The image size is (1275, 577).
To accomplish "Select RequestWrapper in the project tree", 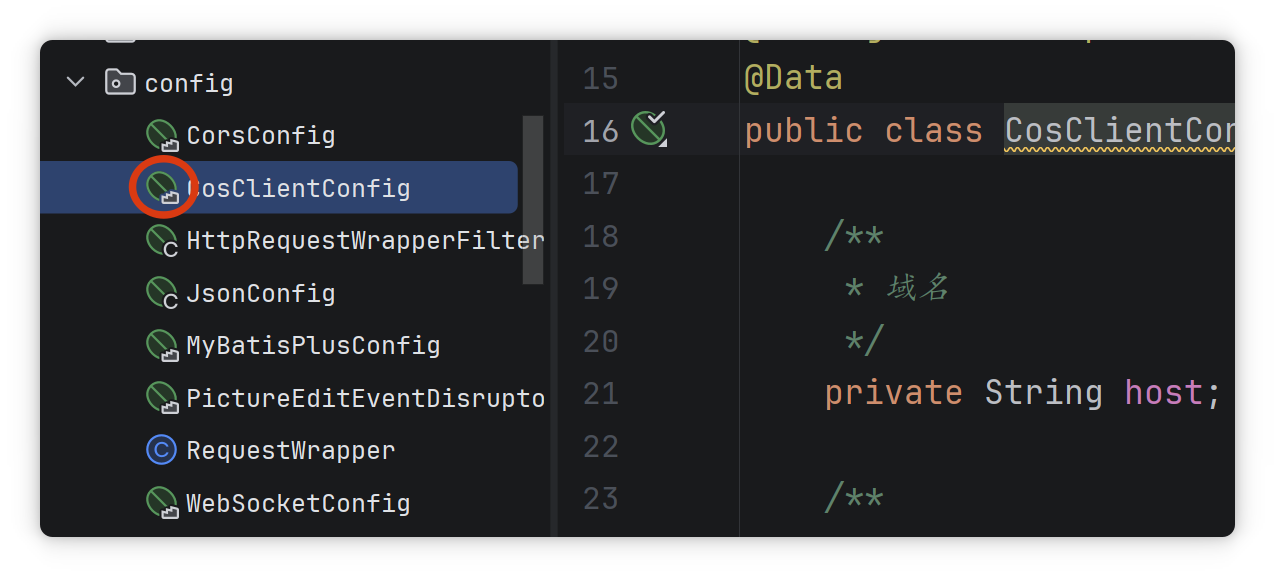I will point(291,450).
